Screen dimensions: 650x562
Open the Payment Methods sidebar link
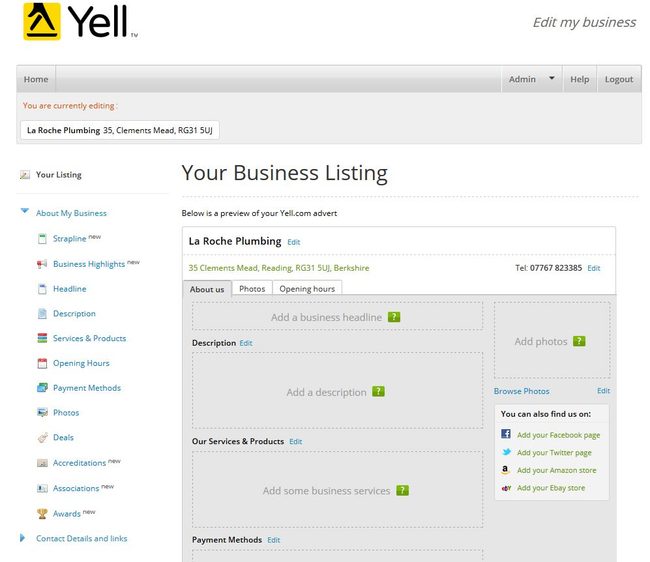(87, 388)
